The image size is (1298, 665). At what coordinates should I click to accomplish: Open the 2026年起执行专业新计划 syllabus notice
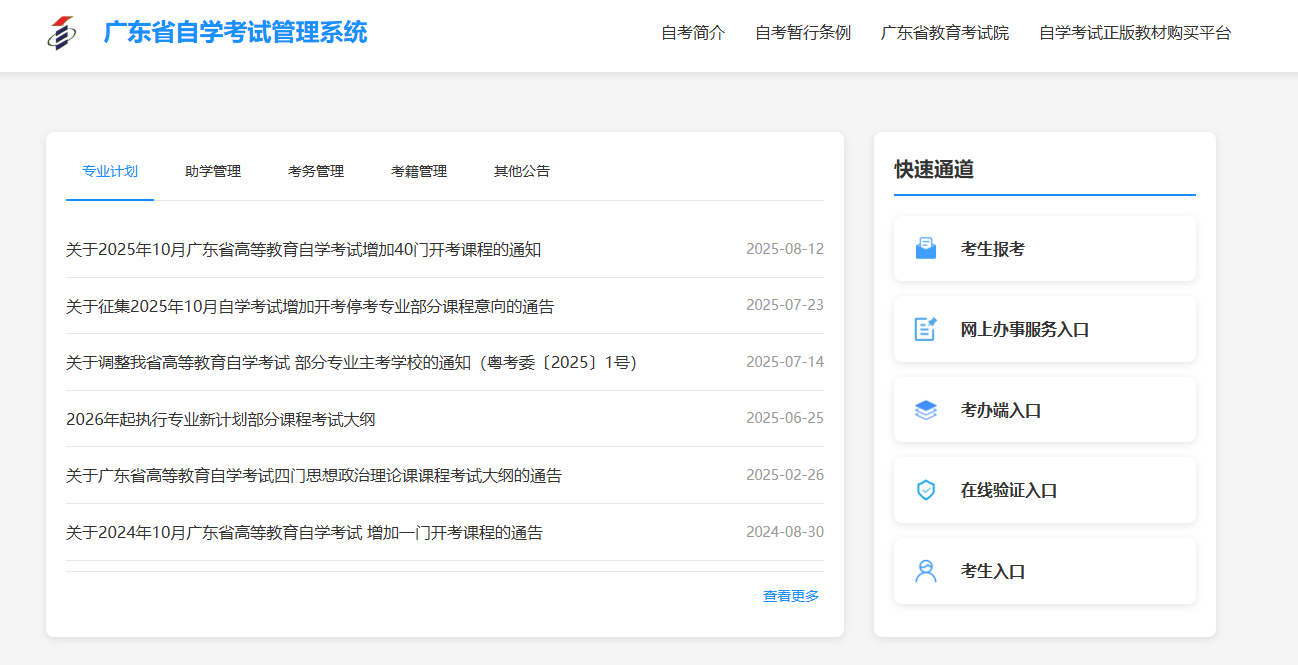point(221,419)
